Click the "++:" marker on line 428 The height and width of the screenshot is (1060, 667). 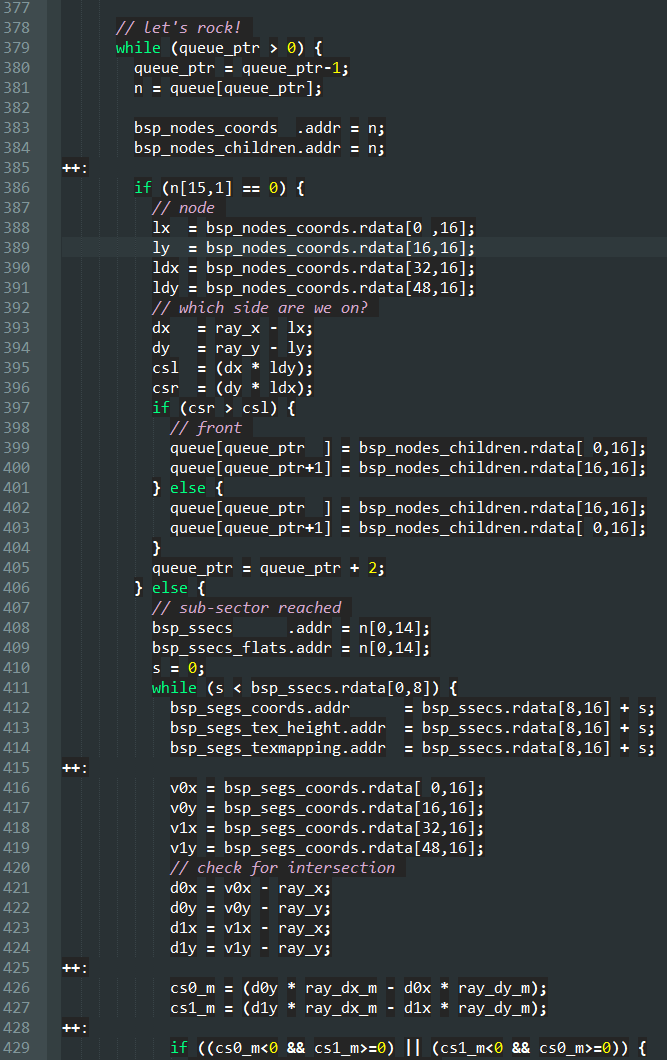75,1028
